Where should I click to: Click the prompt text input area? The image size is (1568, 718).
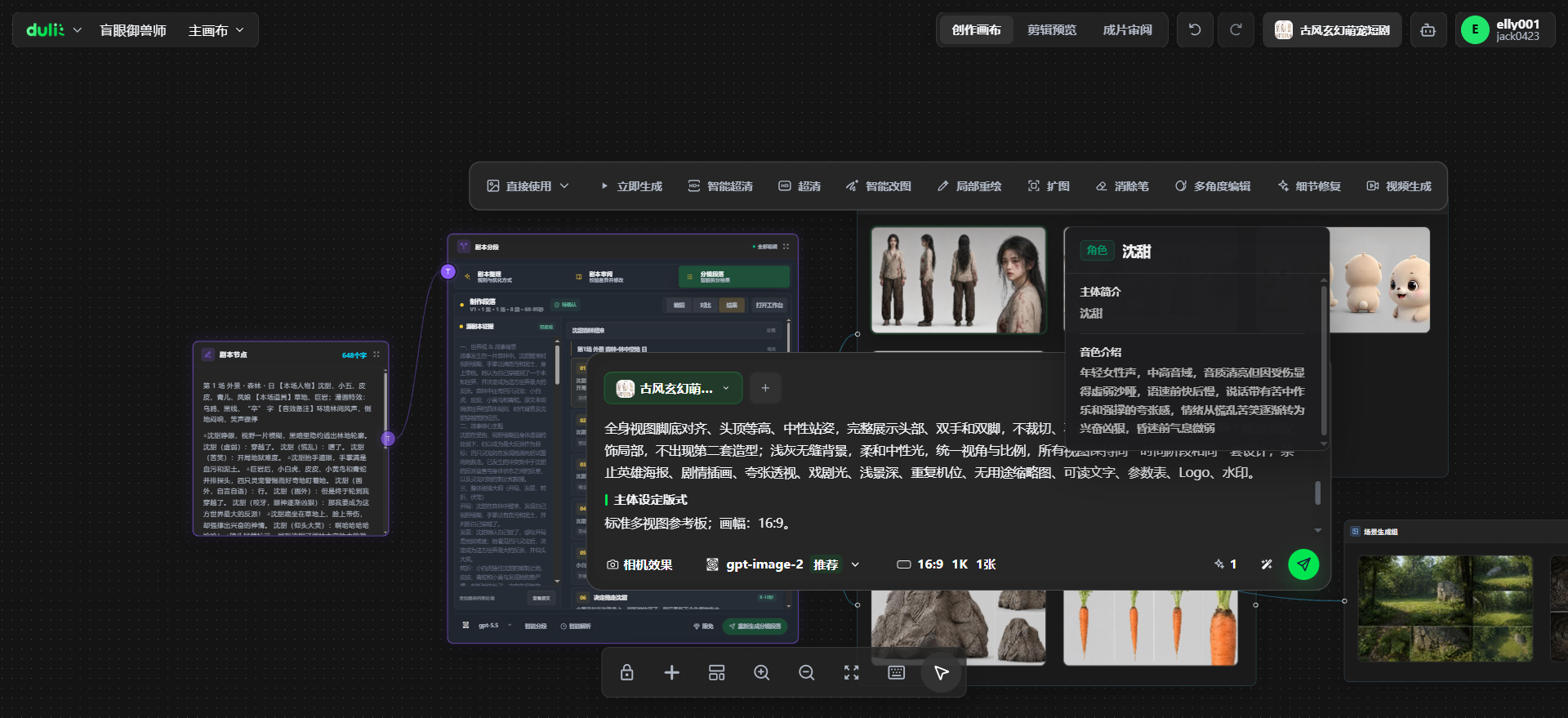pyautogui.click(x=955, y=474)
